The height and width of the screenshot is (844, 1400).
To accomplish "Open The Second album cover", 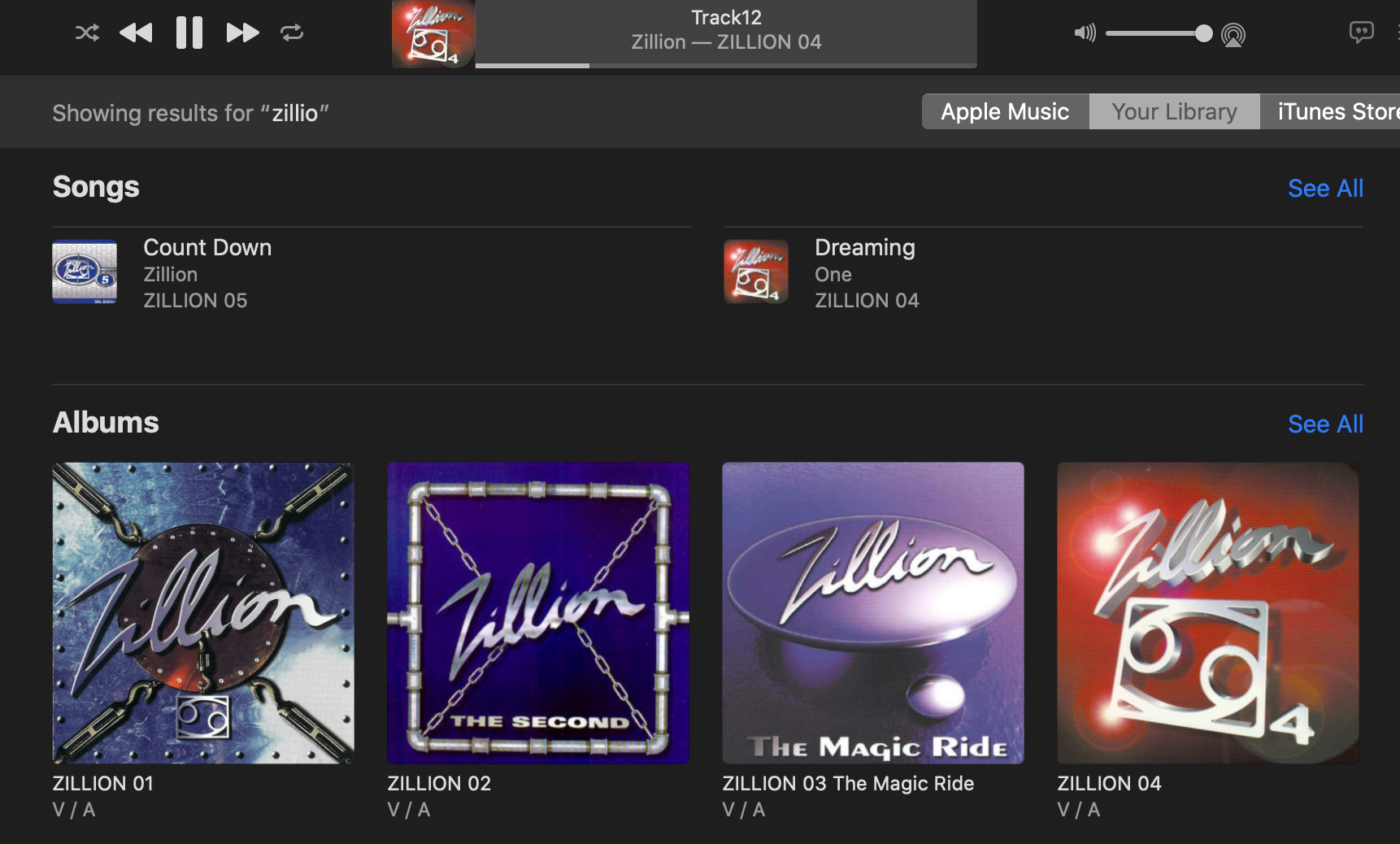I will point(538,613).
